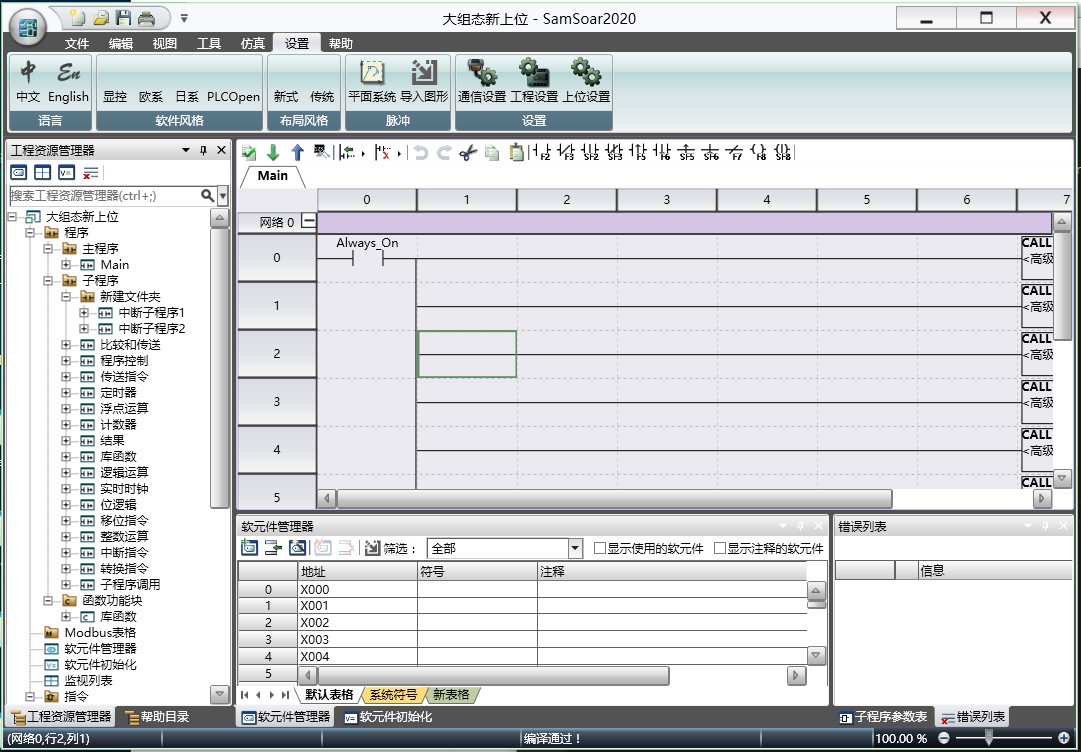Switch to the 系统符号 table tab
Viewport: 1081px width, 752px height.
(x=393, y=695)
